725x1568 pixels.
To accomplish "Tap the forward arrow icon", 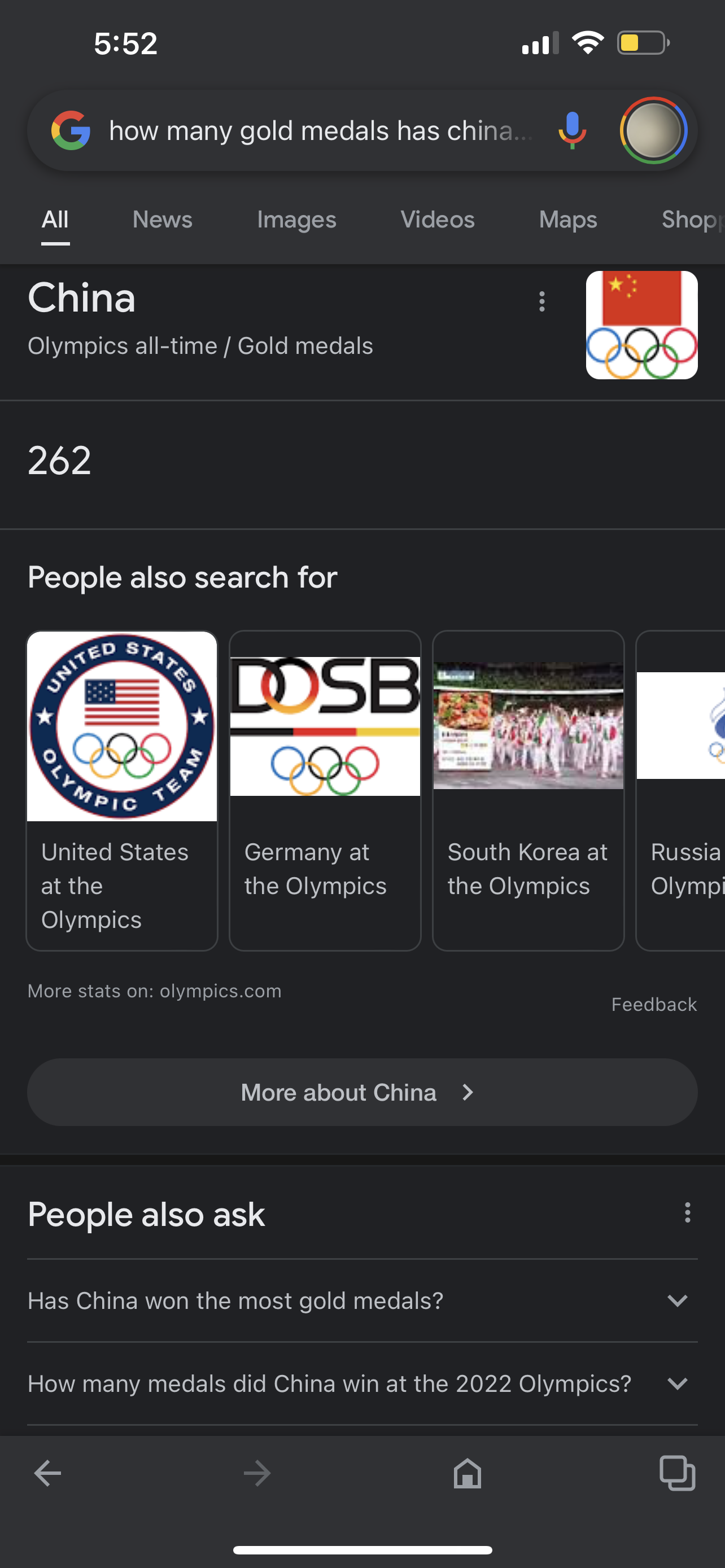I will pyautogui.click(x=257, y=1474).
